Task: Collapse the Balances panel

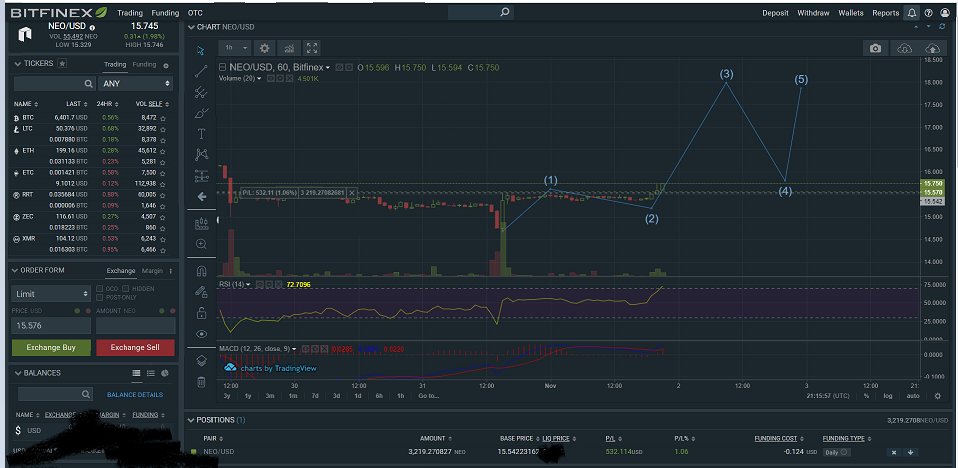Action: [18, 373]
